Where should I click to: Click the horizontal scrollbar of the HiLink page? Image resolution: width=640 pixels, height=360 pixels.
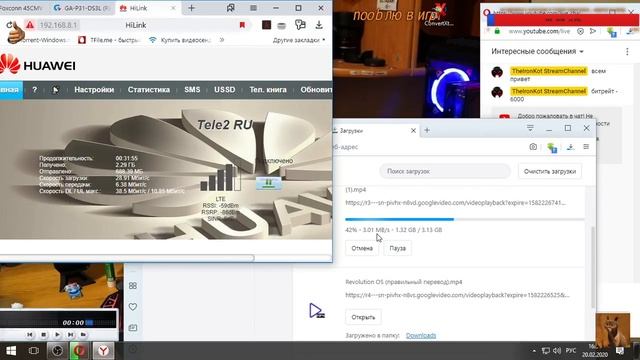click(127, 258)
